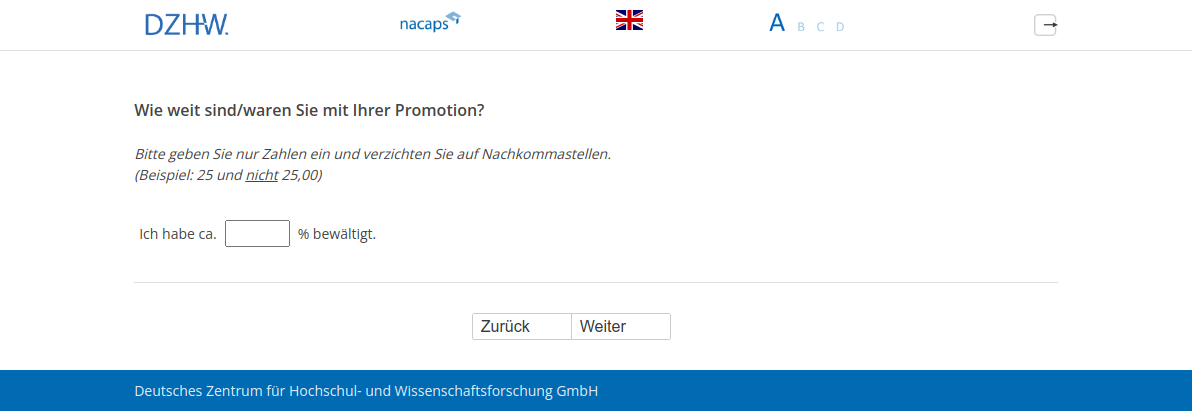Screen dimensions: 1192x420
Task: Click the 'Ich habe ca.' label
Action: click(178, 235)
